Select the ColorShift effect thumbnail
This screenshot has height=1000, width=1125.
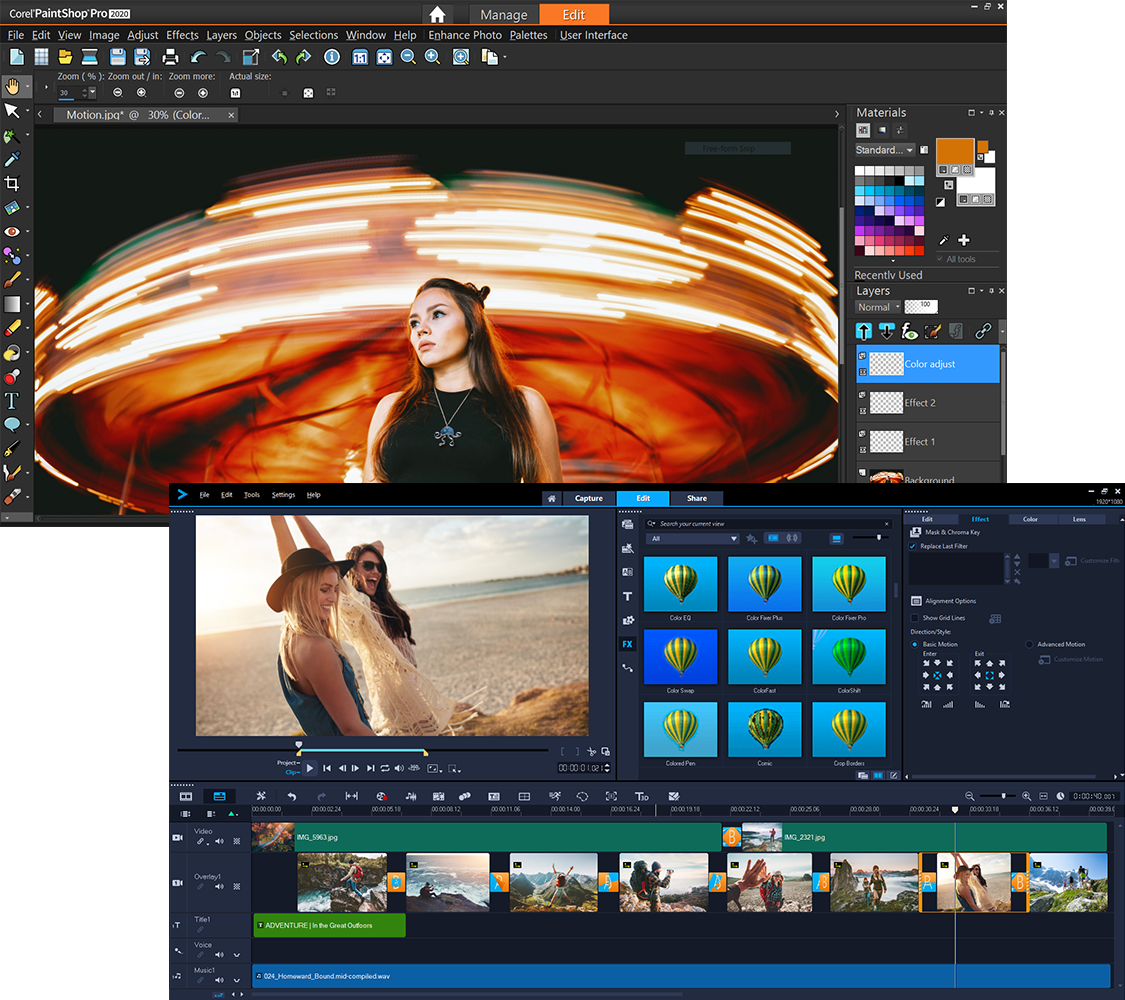click(849, 656)
